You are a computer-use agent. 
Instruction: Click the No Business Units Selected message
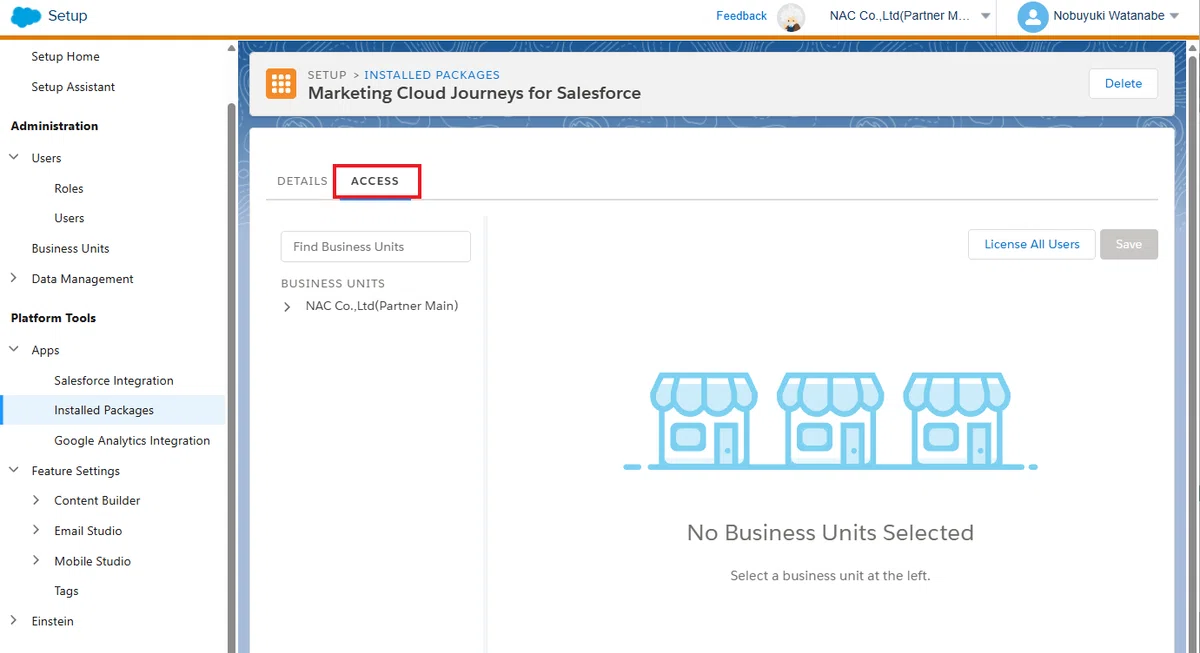[x=830, y=533]
